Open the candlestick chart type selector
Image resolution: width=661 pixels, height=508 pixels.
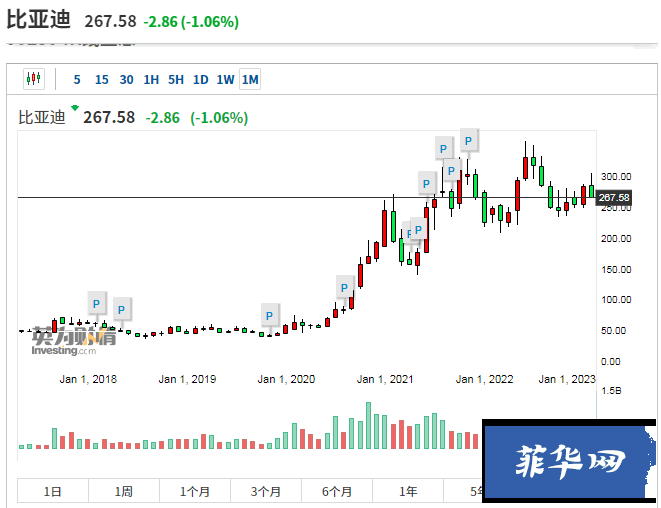[x=34, y=78]
